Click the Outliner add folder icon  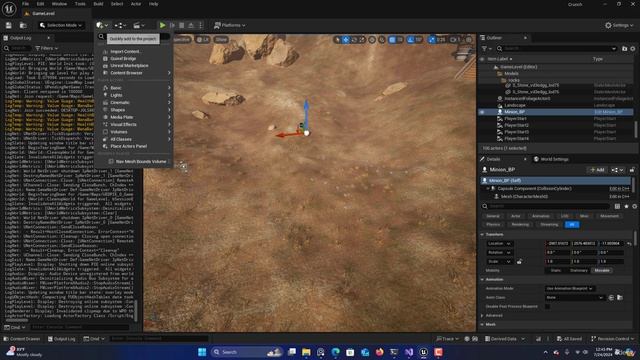[624, 49]
